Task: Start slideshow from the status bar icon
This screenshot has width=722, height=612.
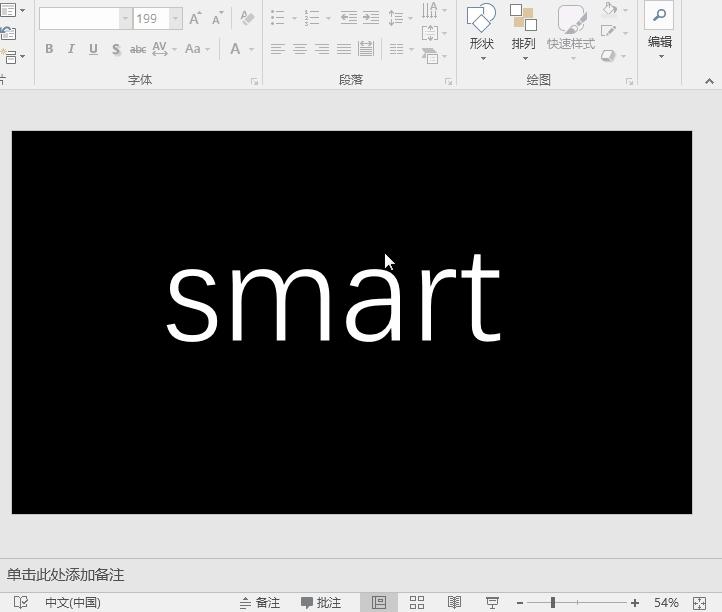Action: click(x=492, y=602)
